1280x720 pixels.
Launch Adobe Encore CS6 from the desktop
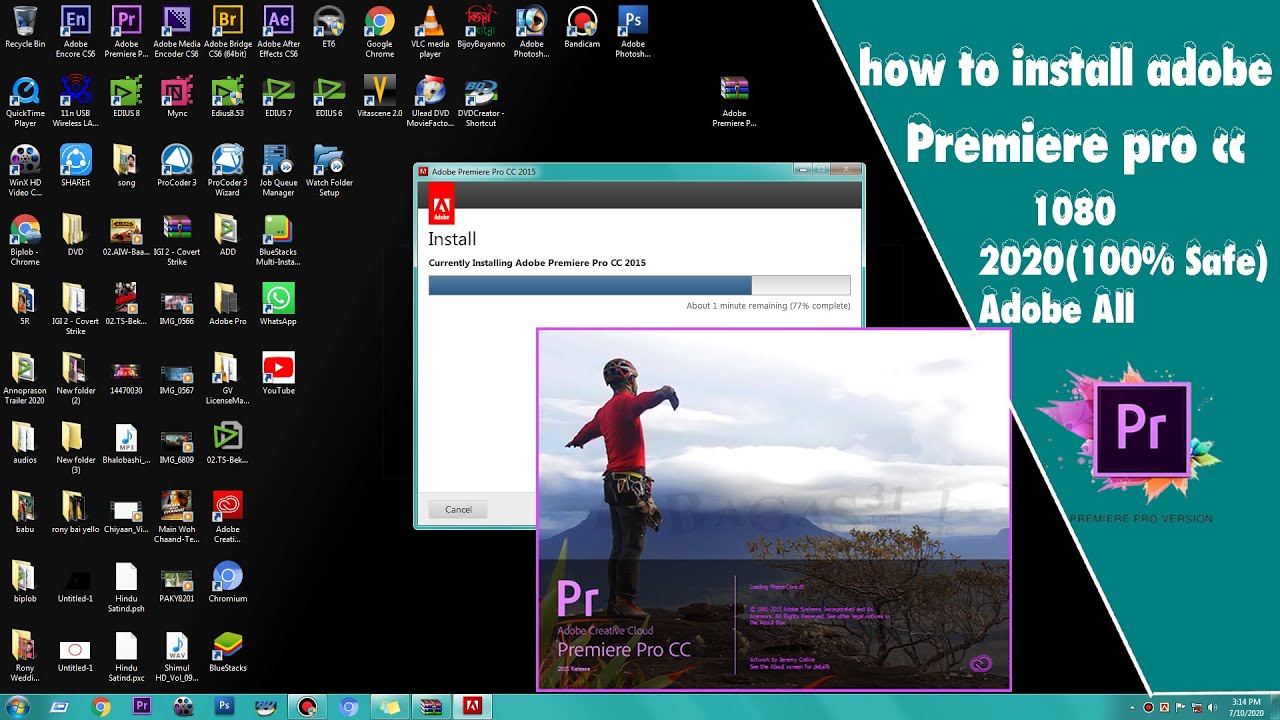[75, 30]
